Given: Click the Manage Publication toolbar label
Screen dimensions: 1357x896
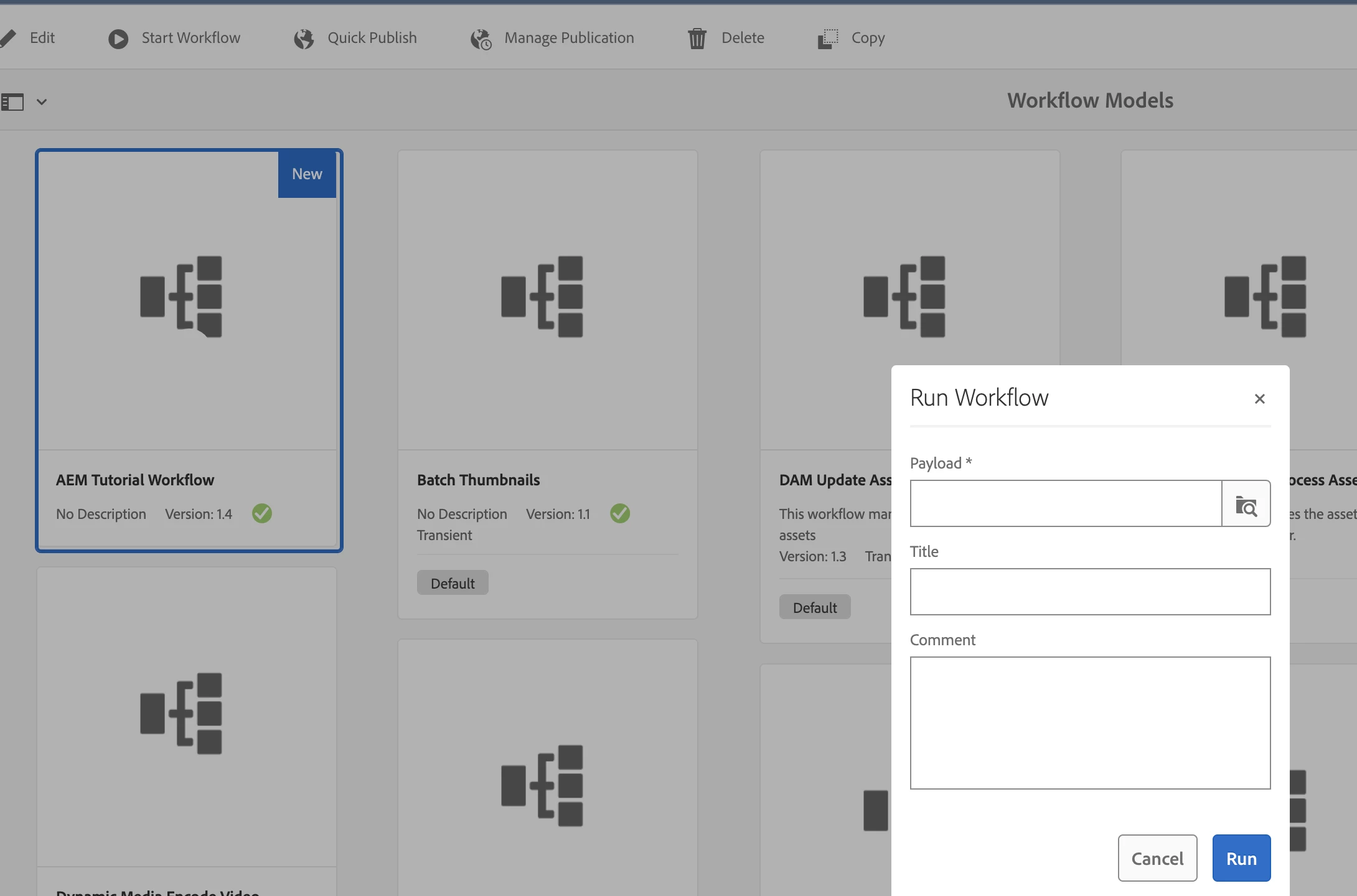Looking at the screenshot, I should point(569,38).
